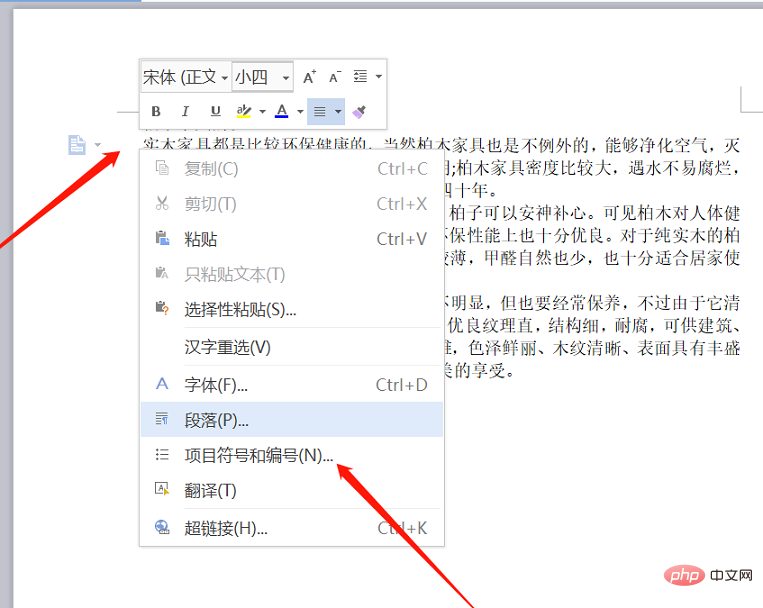Expand the font color dropdown arrow

(x=300, y=111)
